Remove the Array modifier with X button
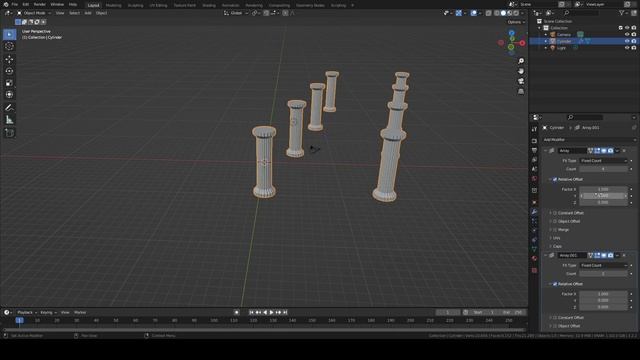Viewport: 640px width, 360px height. click(x=624, y=151)
